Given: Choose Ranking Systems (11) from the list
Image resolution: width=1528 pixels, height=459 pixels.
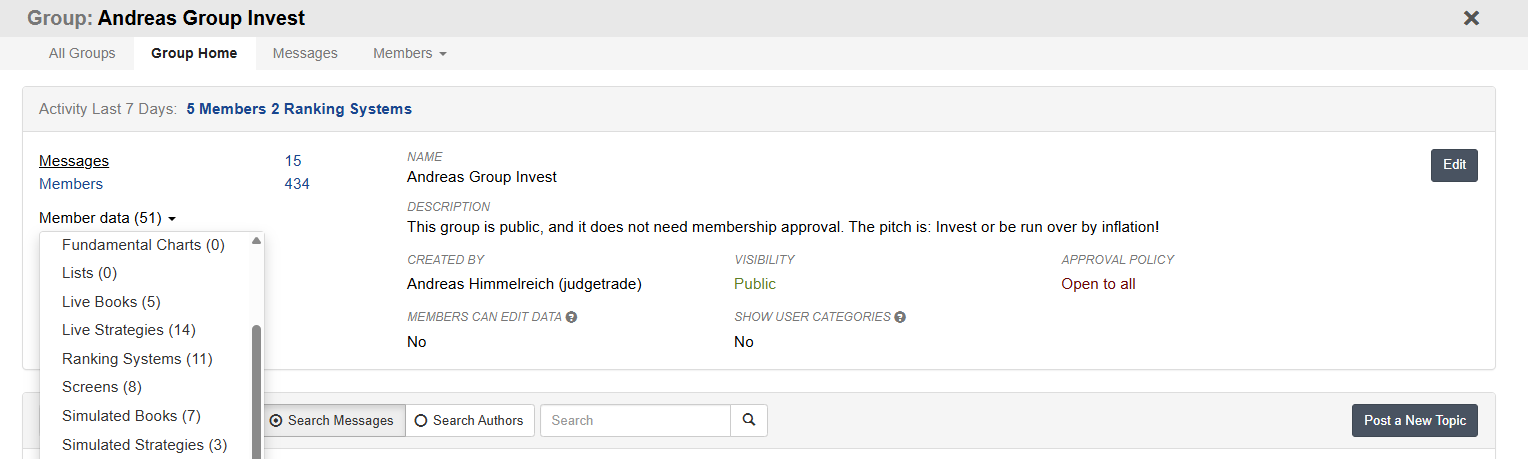Looking at the screenshot, I should (x=137, y=359).
